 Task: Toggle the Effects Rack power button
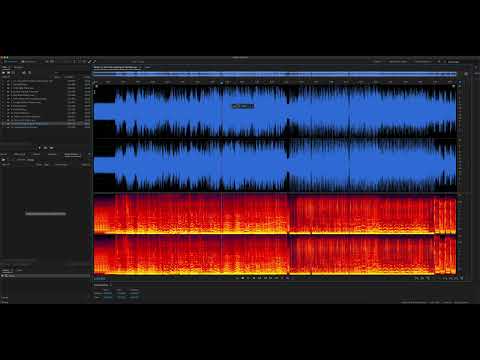[x=3, y=160]
